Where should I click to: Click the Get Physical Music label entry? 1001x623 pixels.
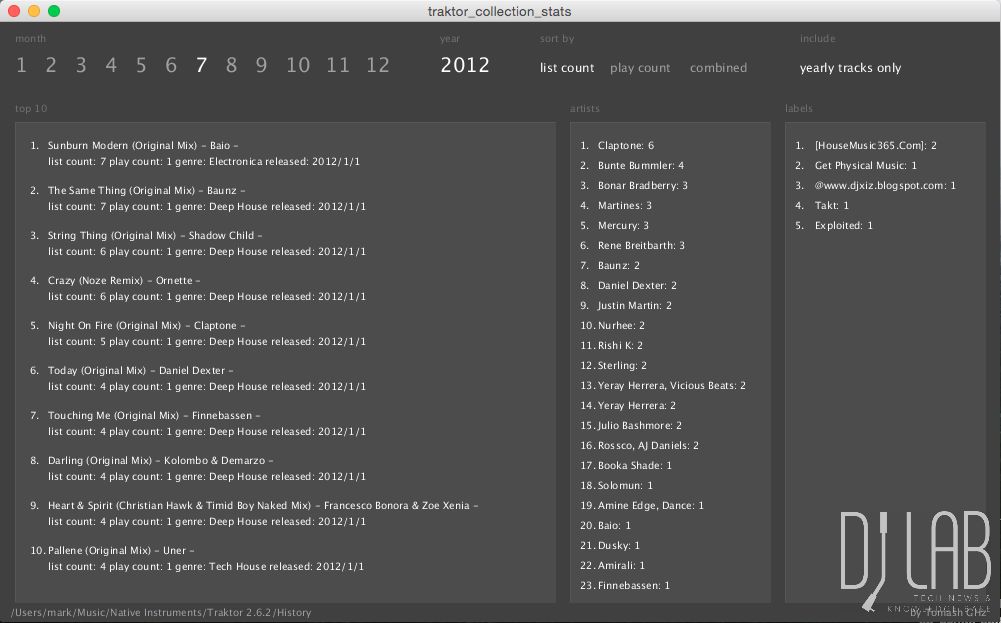[x=865, y=166]
